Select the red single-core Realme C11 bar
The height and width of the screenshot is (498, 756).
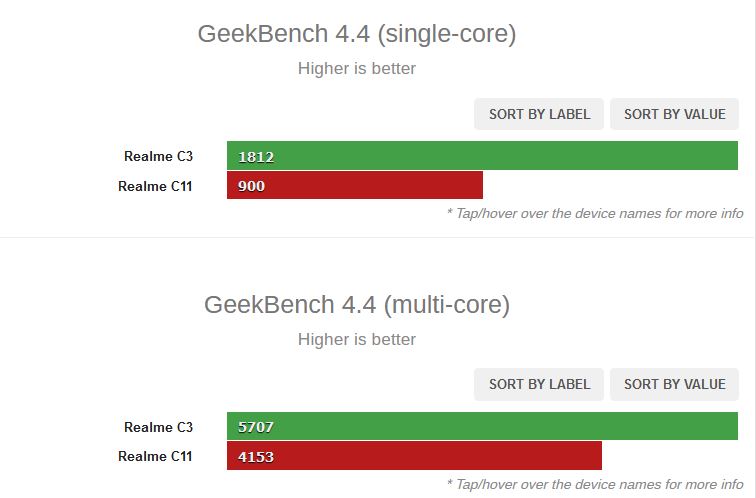355,185
